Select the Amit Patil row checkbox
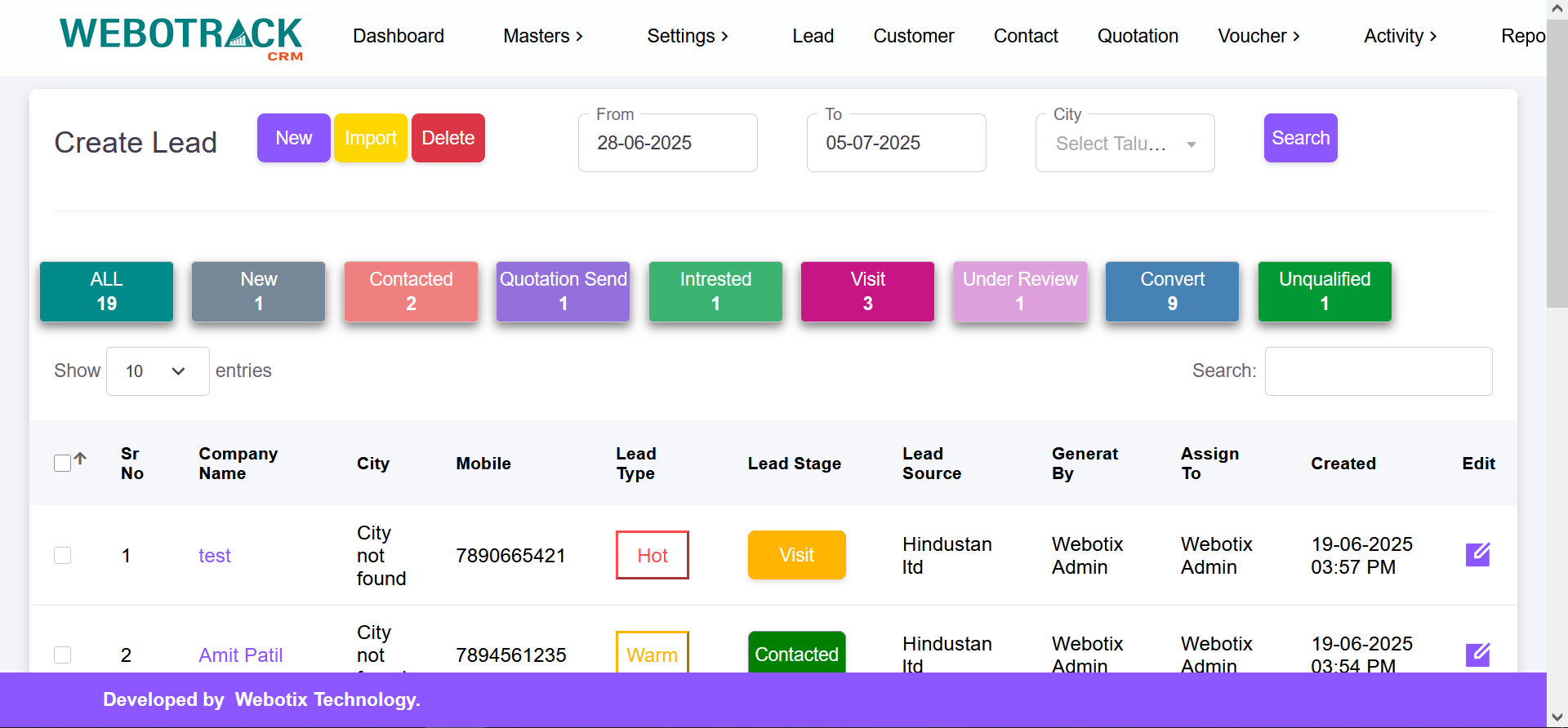 [x=62, y=655]
